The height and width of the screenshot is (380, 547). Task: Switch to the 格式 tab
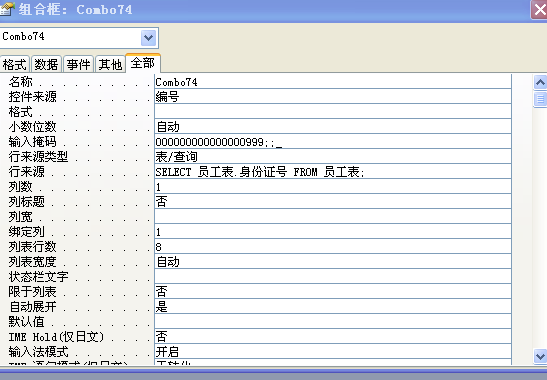[x=14, y=65]
